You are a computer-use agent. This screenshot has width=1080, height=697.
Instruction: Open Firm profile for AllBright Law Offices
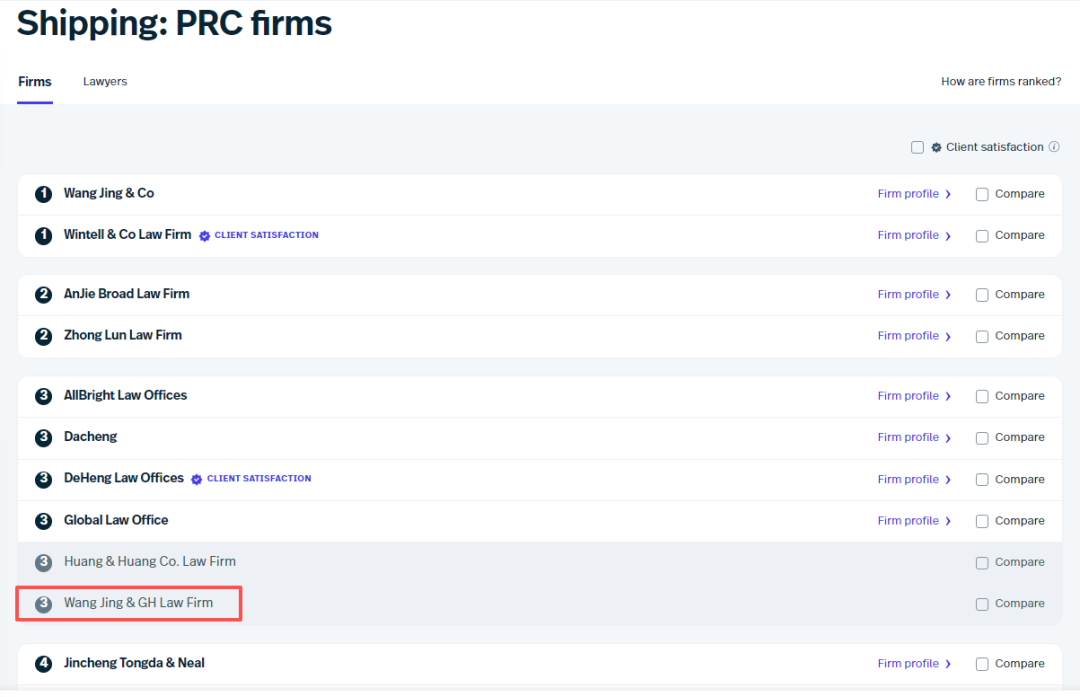[908, 395]
